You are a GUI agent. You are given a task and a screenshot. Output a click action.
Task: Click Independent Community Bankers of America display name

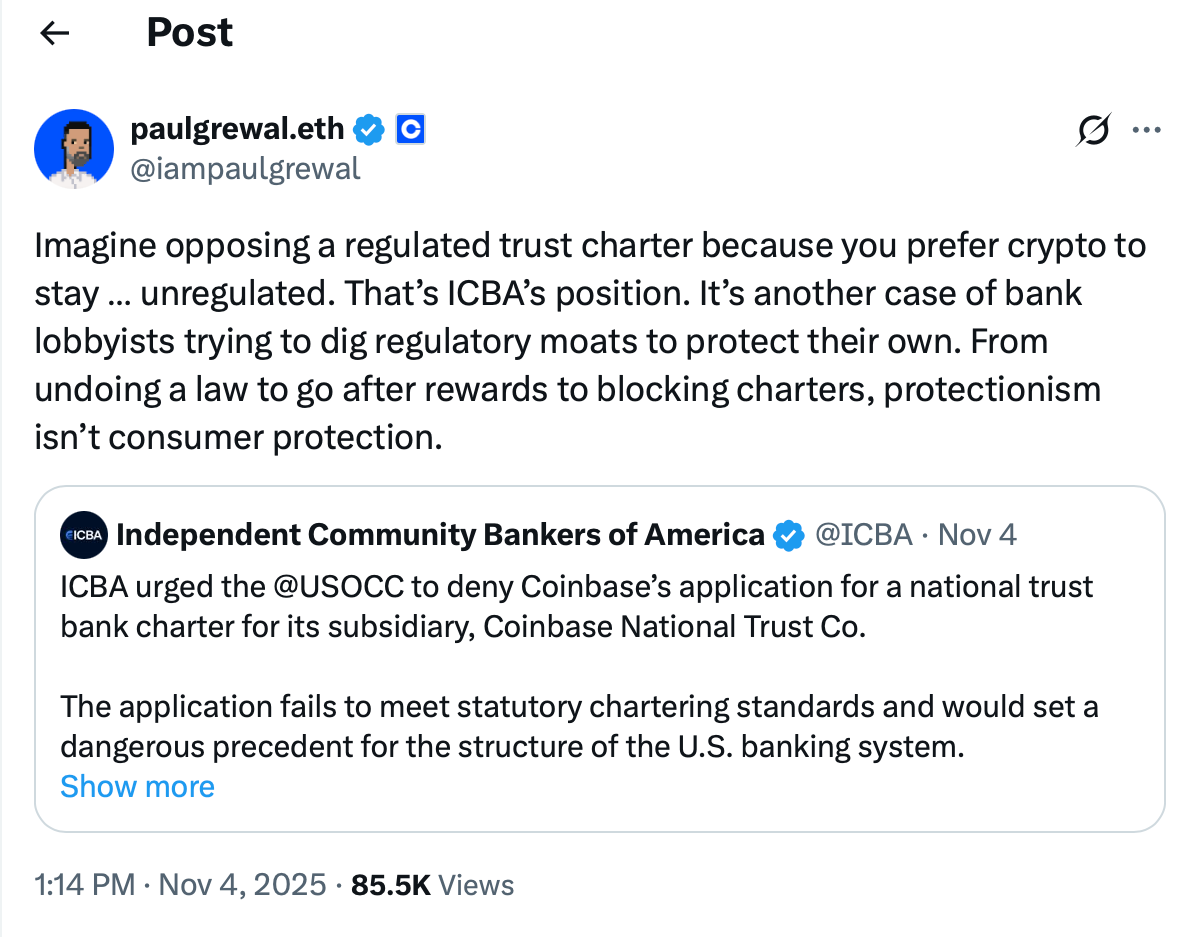tap(440, 535)
